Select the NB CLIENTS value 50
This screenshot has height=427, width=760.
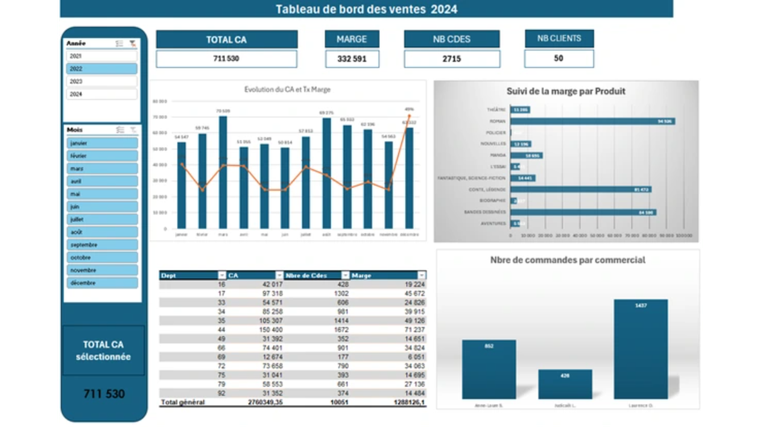tap(559, 58)
